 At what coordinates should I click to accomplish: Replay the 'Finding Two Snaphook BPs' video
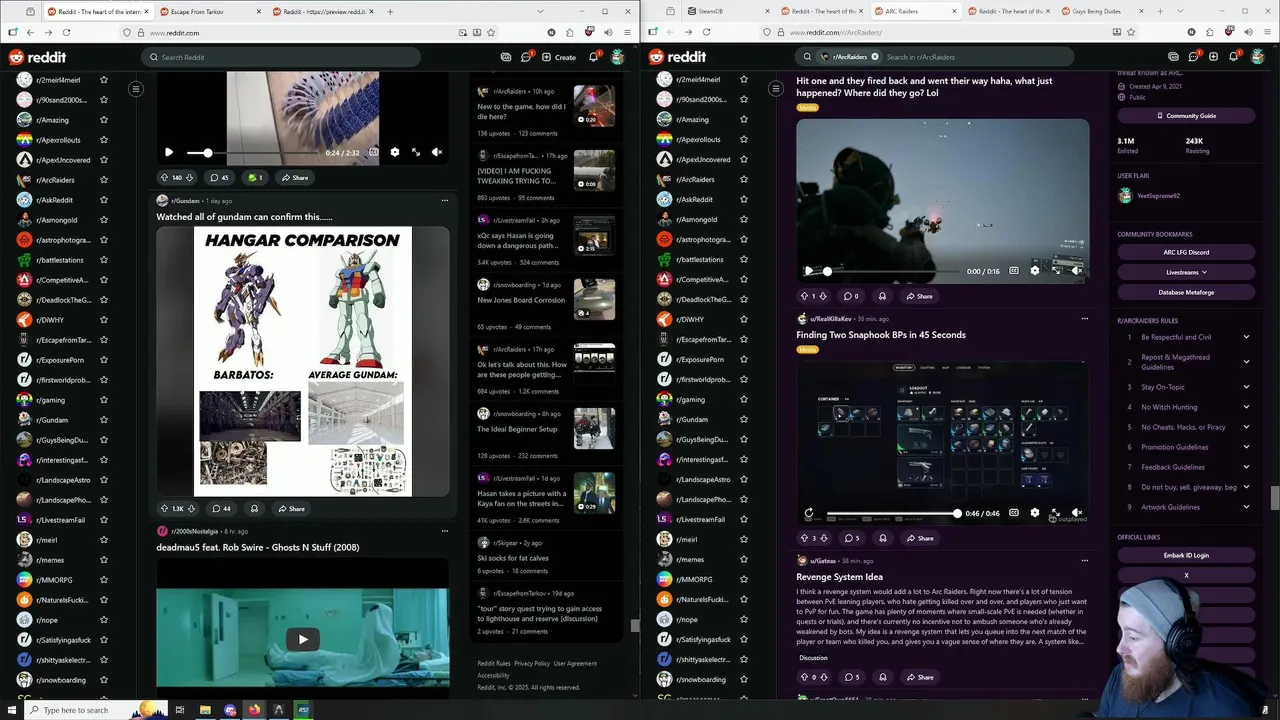pos(809,513)
